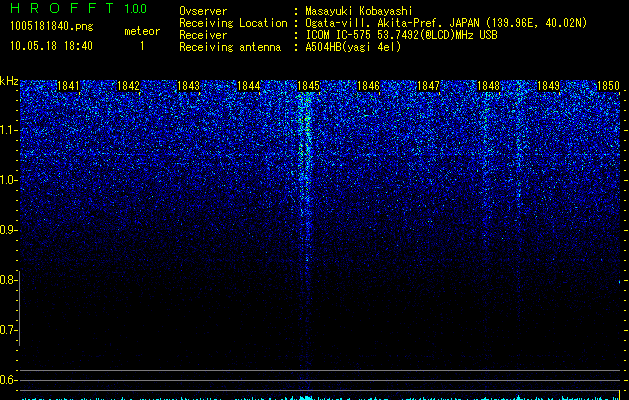Click the date stamp 10.05.18 18:40
The image size is (629, 400).
point(51,46)
